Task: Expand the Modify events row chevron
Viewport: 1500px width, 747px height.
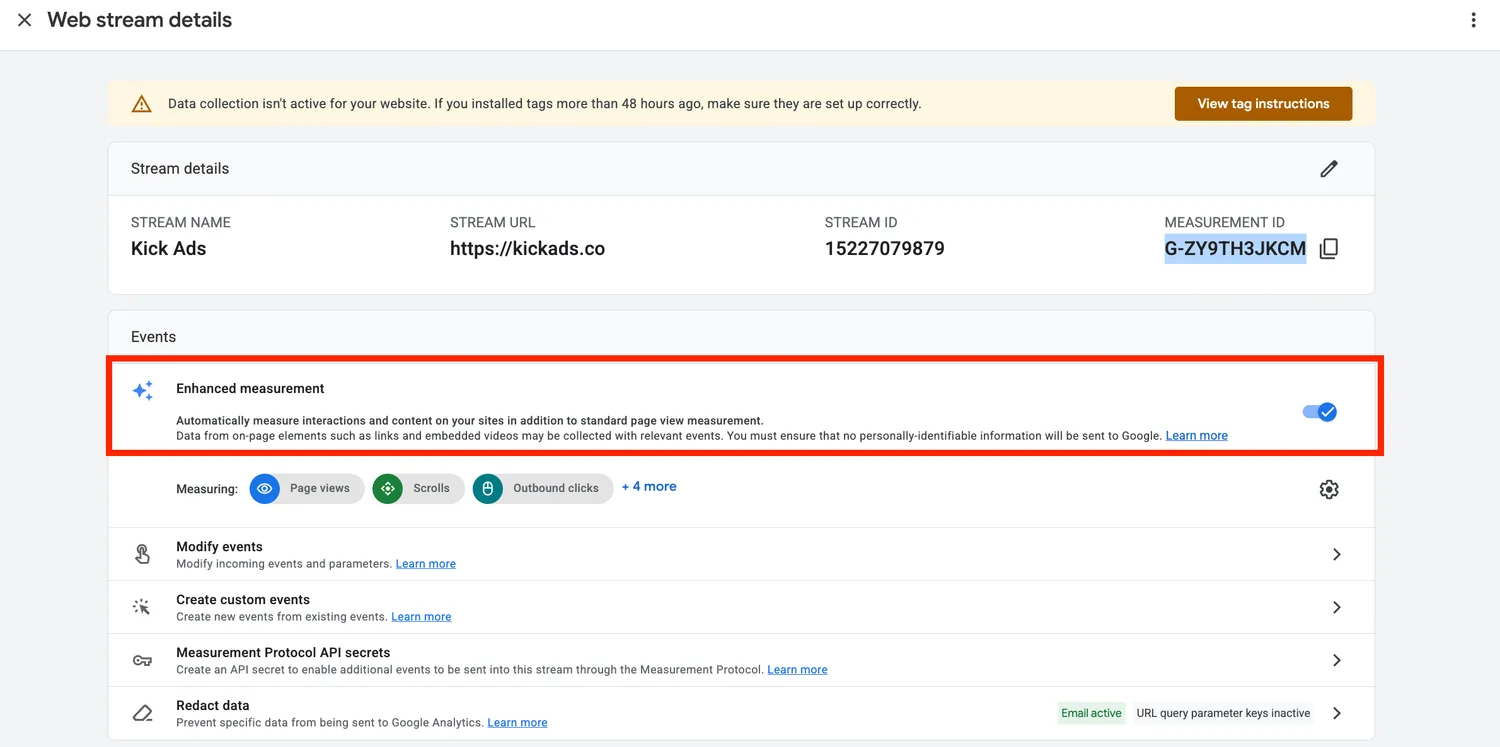Action: click(x=1336, y=554)
